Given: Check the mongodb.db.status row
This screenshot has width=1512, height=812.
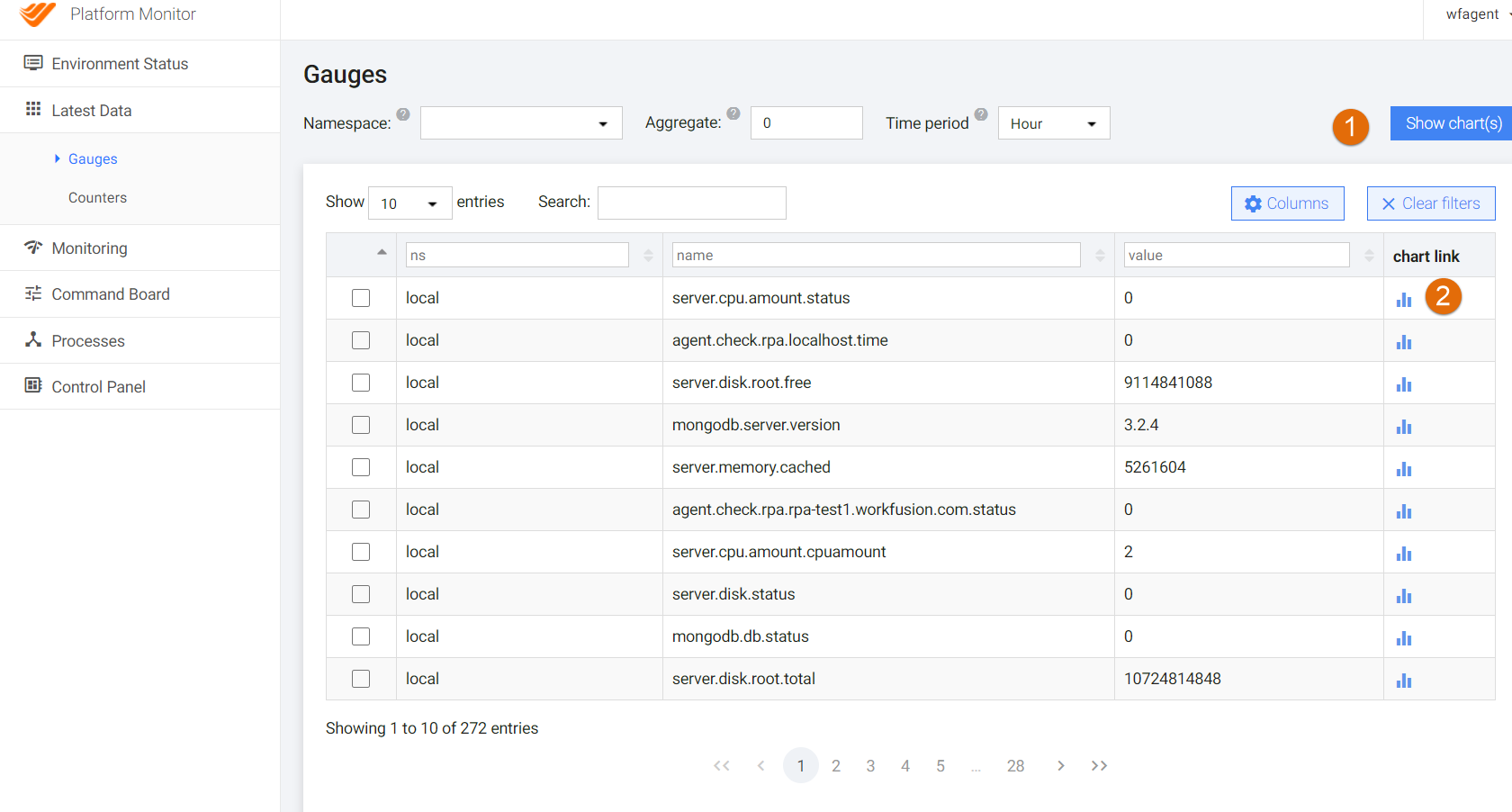Looking at the screenshot, I should (x=361, y=636).
